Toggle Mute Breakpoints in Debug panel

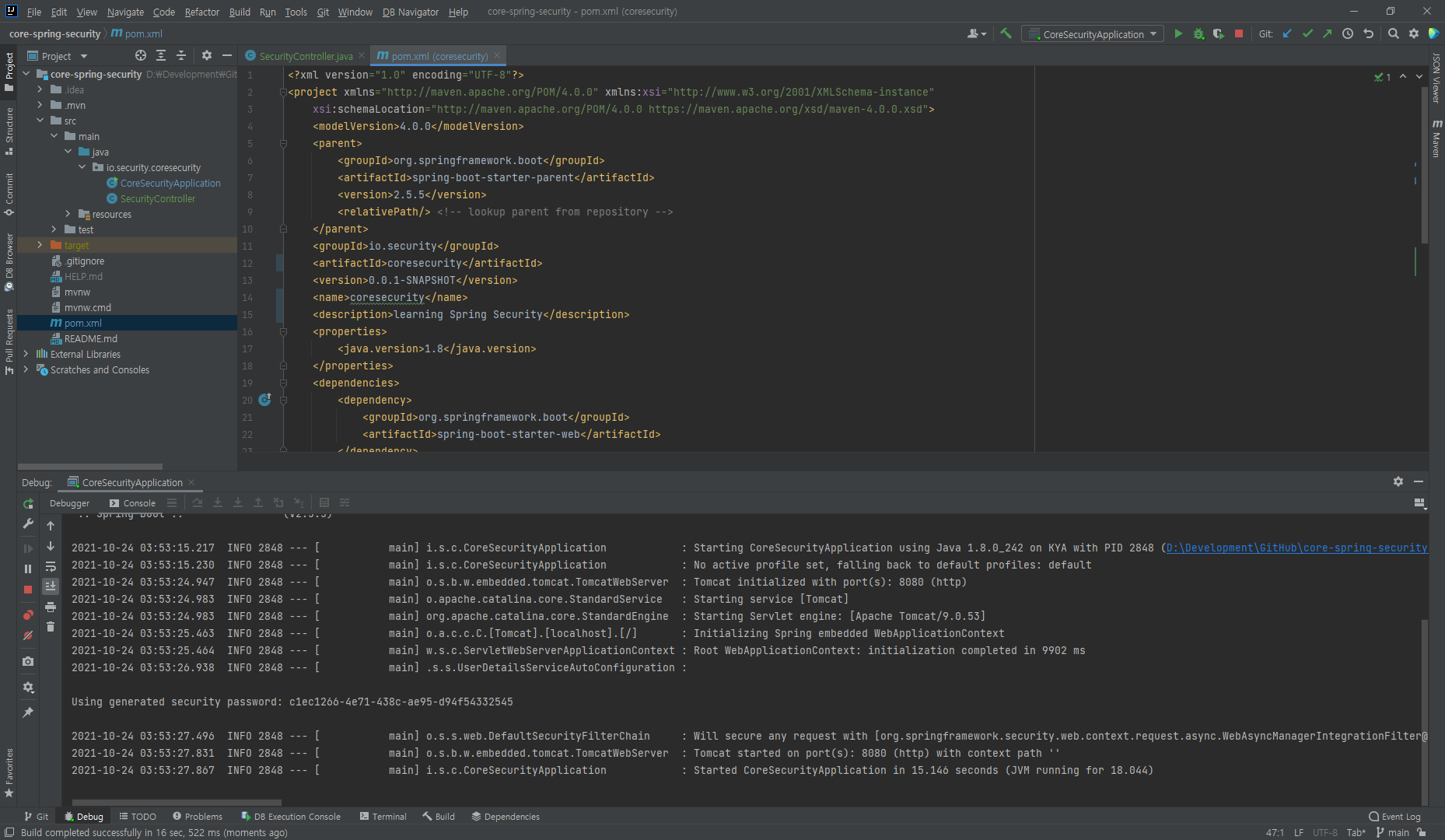click(28, 635)
